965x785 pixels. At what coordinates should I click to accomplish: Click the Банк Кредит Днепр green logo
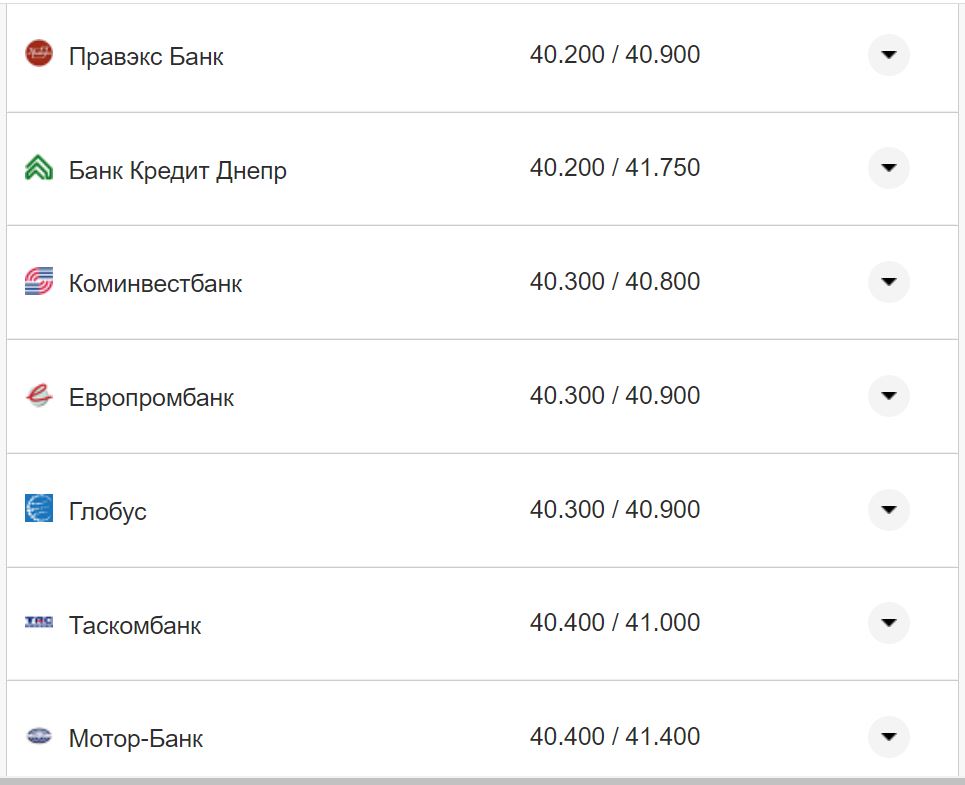click(x=38, y=168)
